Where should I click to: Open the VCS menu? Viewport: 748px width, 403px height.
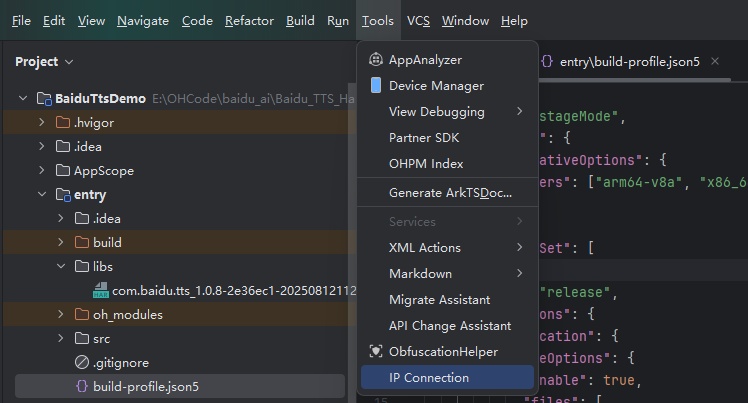(x=418, y=21)
